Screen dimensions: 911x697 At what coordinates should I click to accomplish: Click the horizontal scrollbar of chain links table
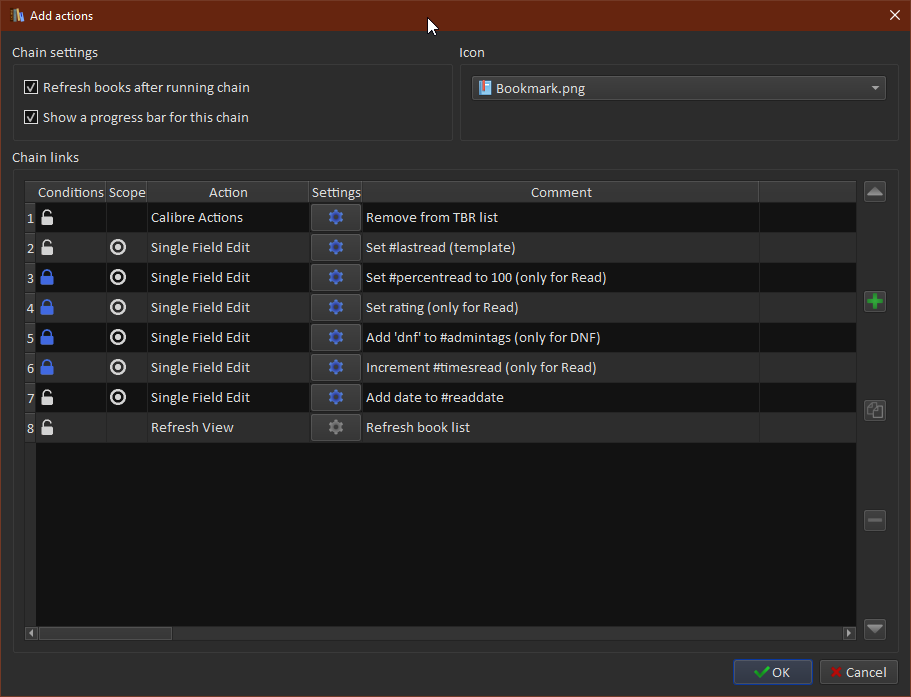(105, 633)
